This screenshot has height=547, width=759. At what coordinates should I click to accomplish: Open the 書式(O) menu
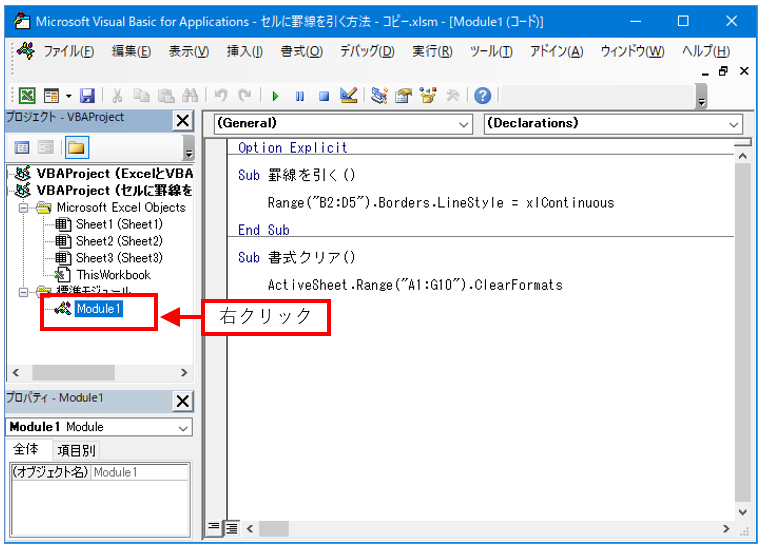(301, 51)
